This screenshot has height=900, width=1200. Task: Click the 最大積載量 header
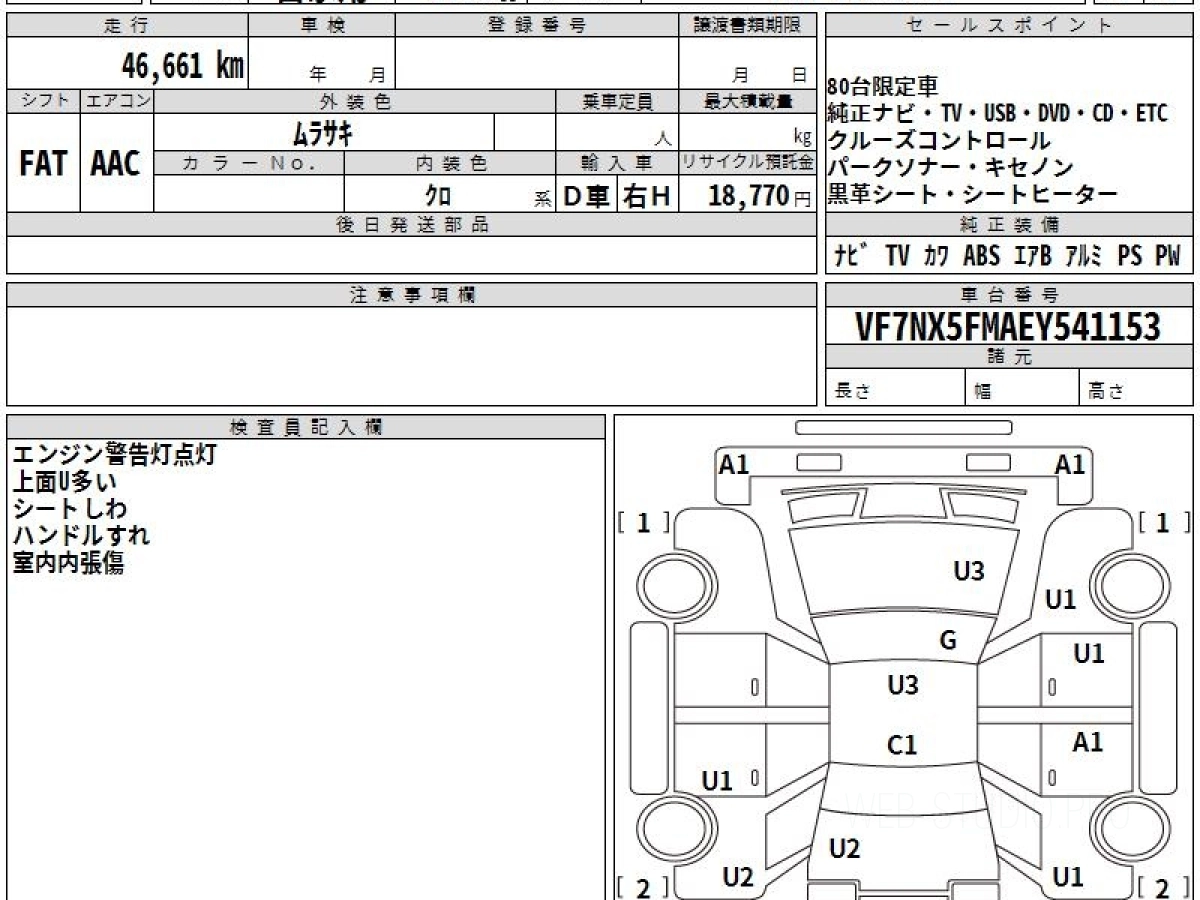(748, 101)
